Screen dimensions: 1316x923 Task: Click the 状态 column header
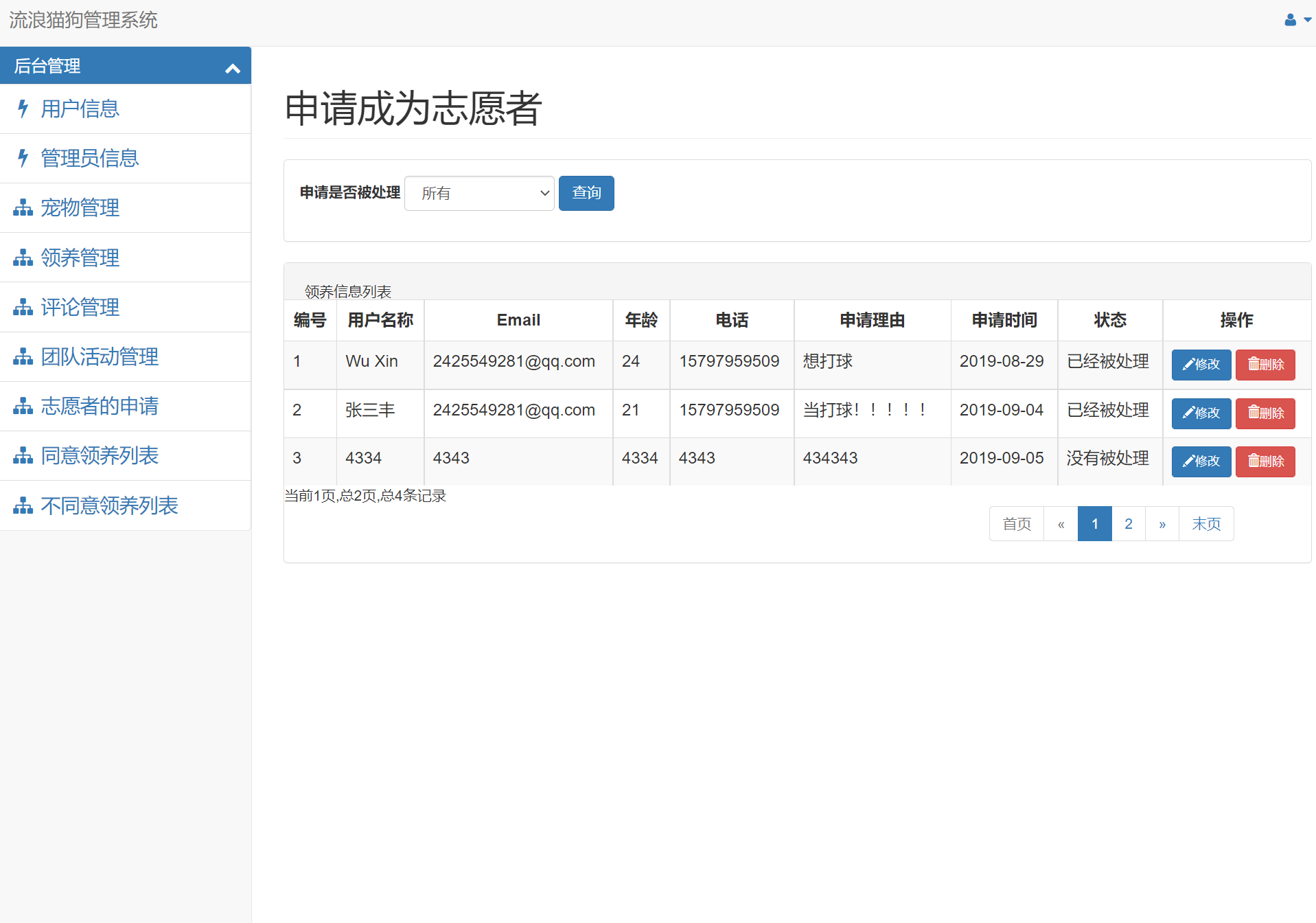coord(1110,320)
